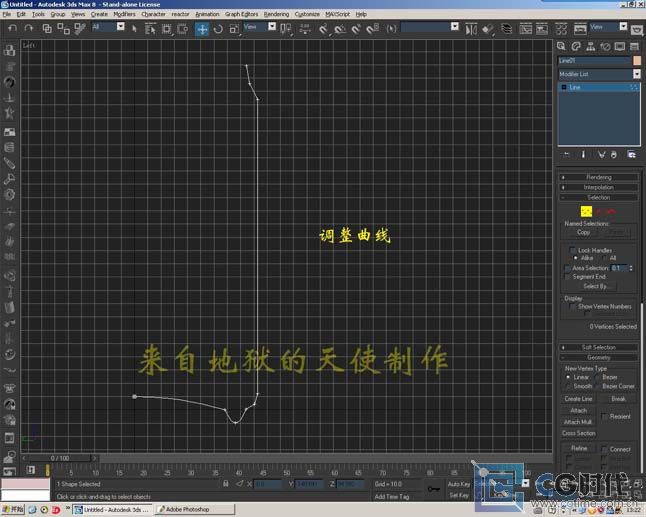Activate the Select and Move tool
This screenshot has width=646, height=517.
click(x=202, y=29)
